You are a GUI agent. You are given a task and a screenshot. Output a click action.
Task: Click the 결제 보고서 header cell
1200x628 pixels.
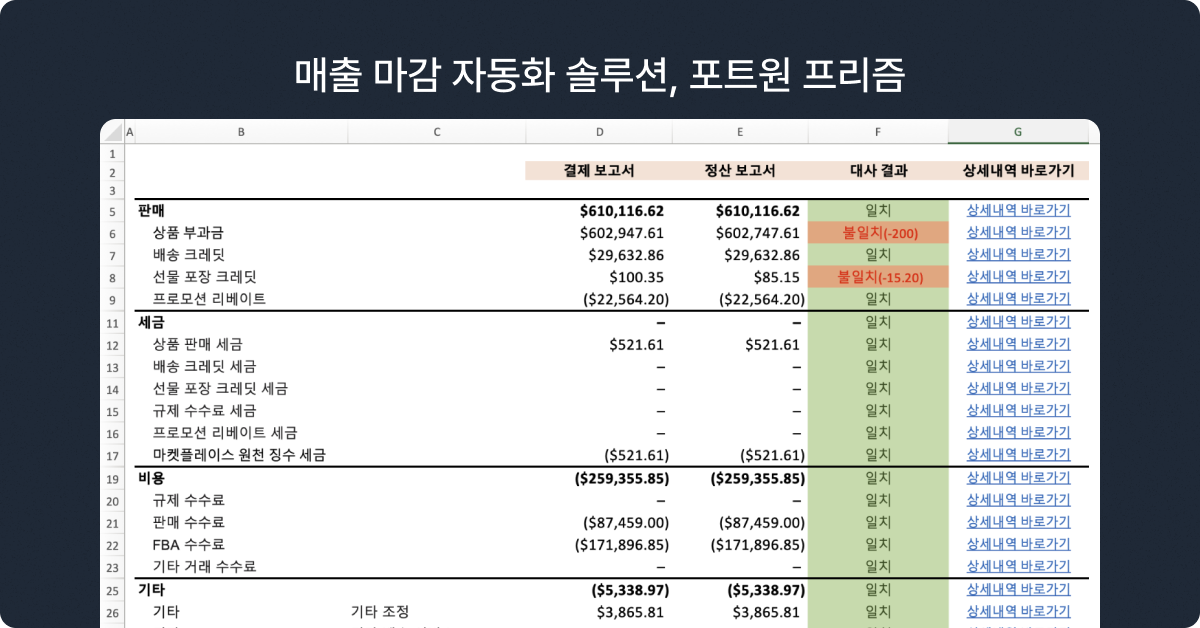tap(599, 171)
